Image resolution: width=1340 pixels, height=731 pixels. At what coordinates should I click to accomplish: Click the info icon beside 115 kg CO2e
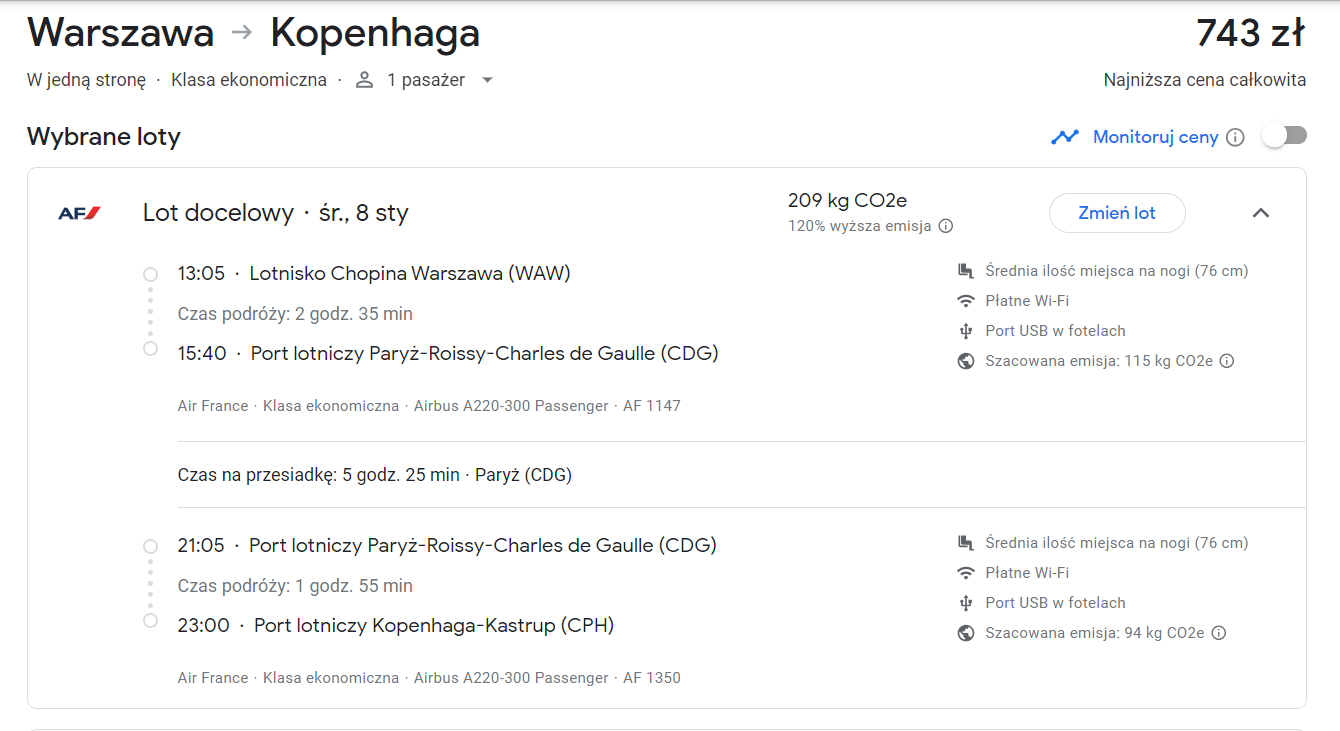click(1227, 361)
